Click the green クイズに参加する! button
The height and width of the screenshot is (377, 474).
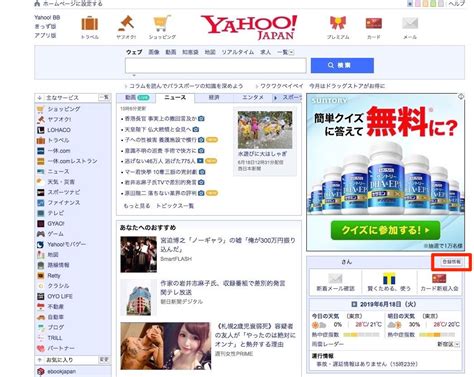[385, 230]
